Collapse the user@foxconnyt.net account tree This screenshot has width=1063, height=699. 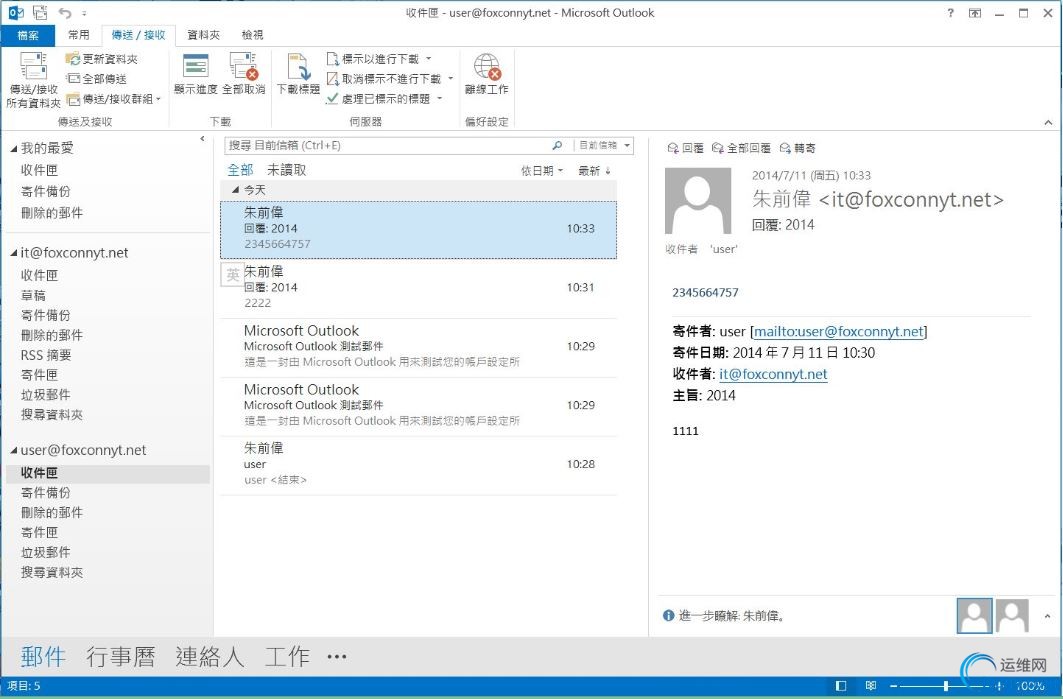tap(14, 450)
